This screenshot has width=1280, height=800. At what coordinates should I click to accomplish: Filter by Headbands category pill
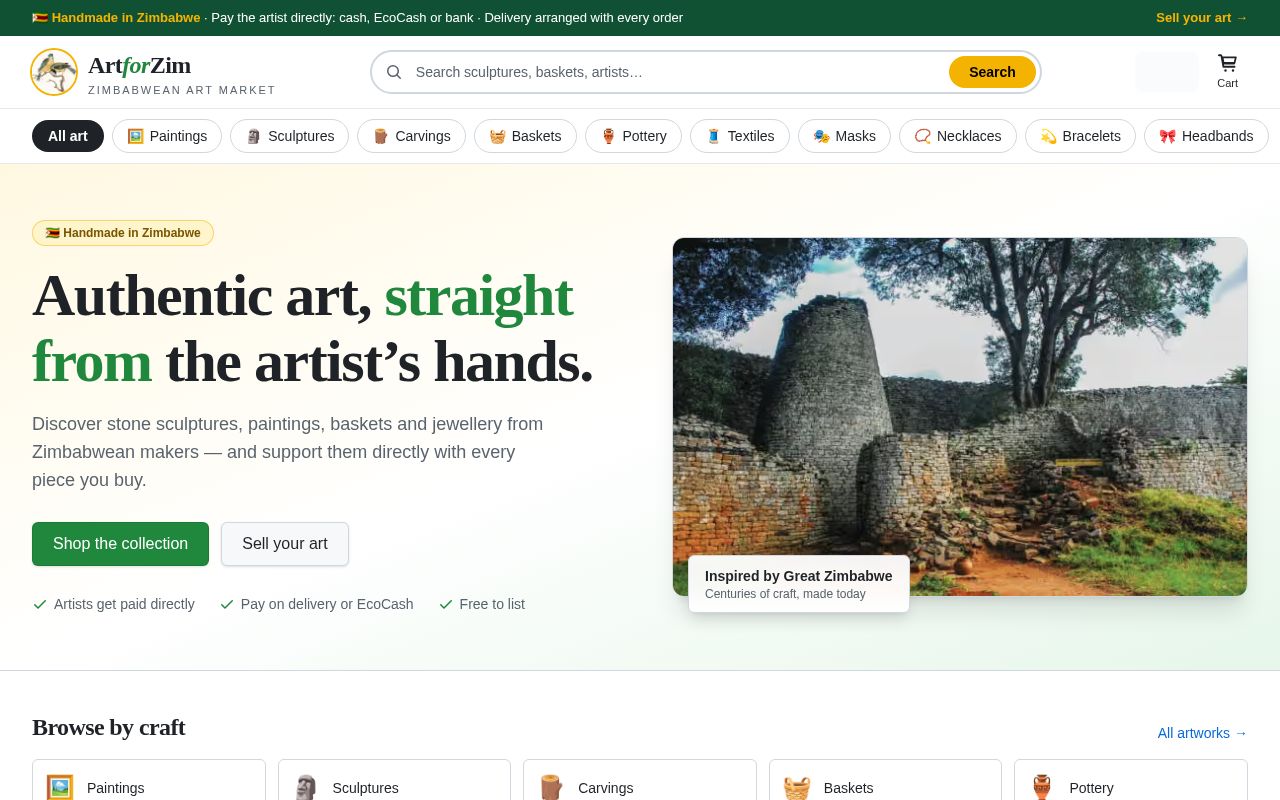pos(1206,136)
